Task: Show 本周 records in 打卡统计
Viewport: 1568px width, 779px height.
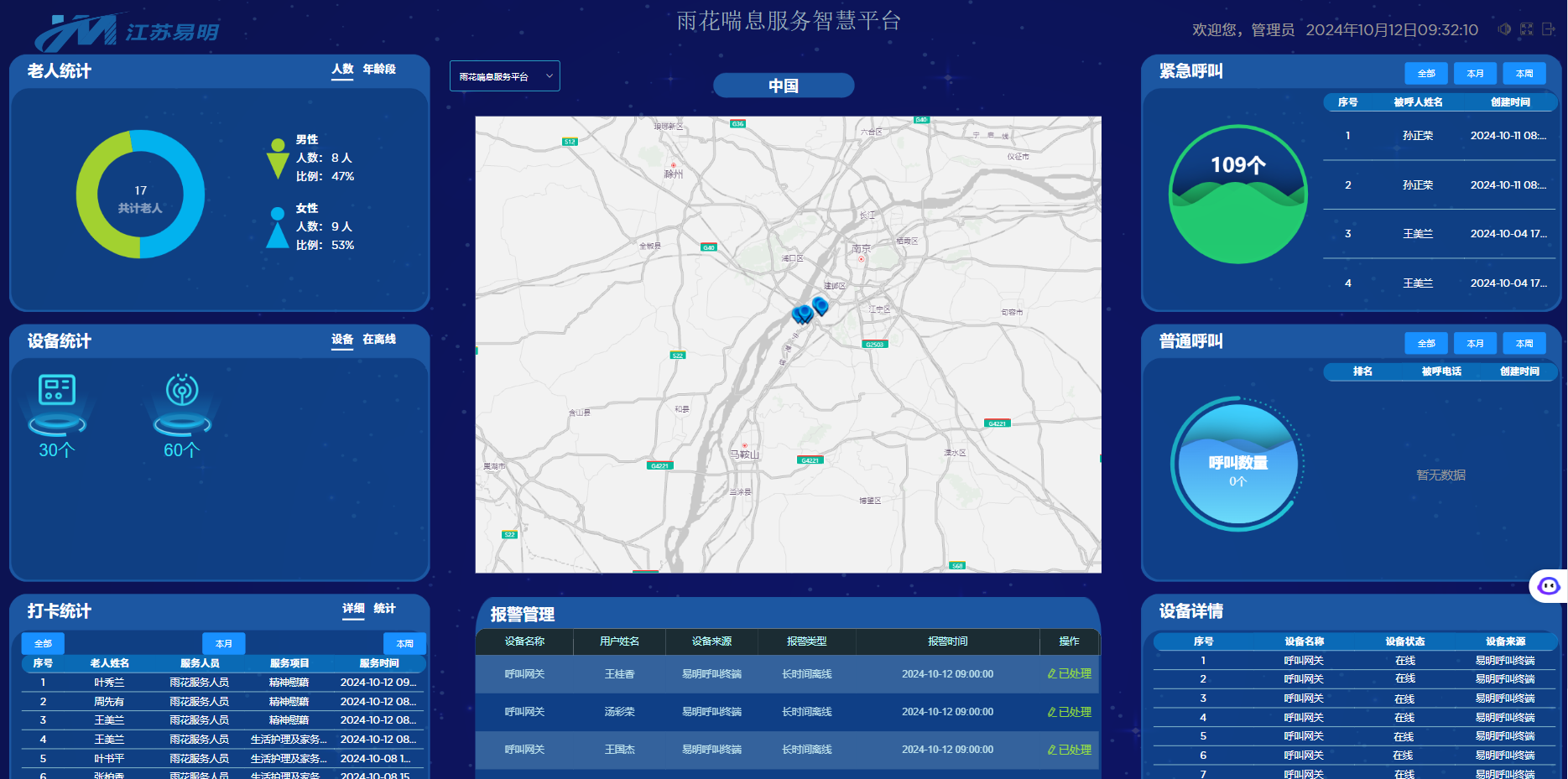Action: (x=405, y=643)
